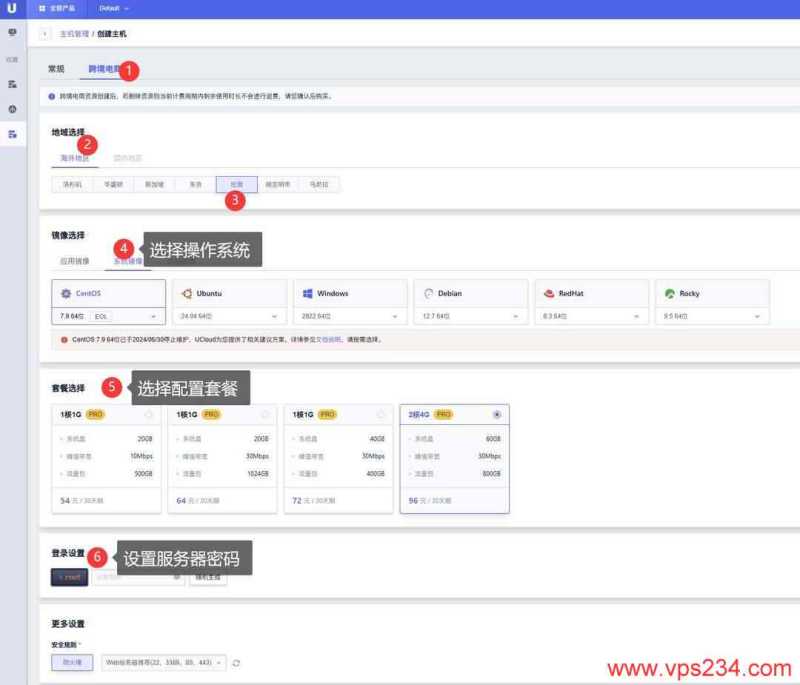Open the 全部产品 product menu icon
Viewport: 800px width, 685px height.
42,9
